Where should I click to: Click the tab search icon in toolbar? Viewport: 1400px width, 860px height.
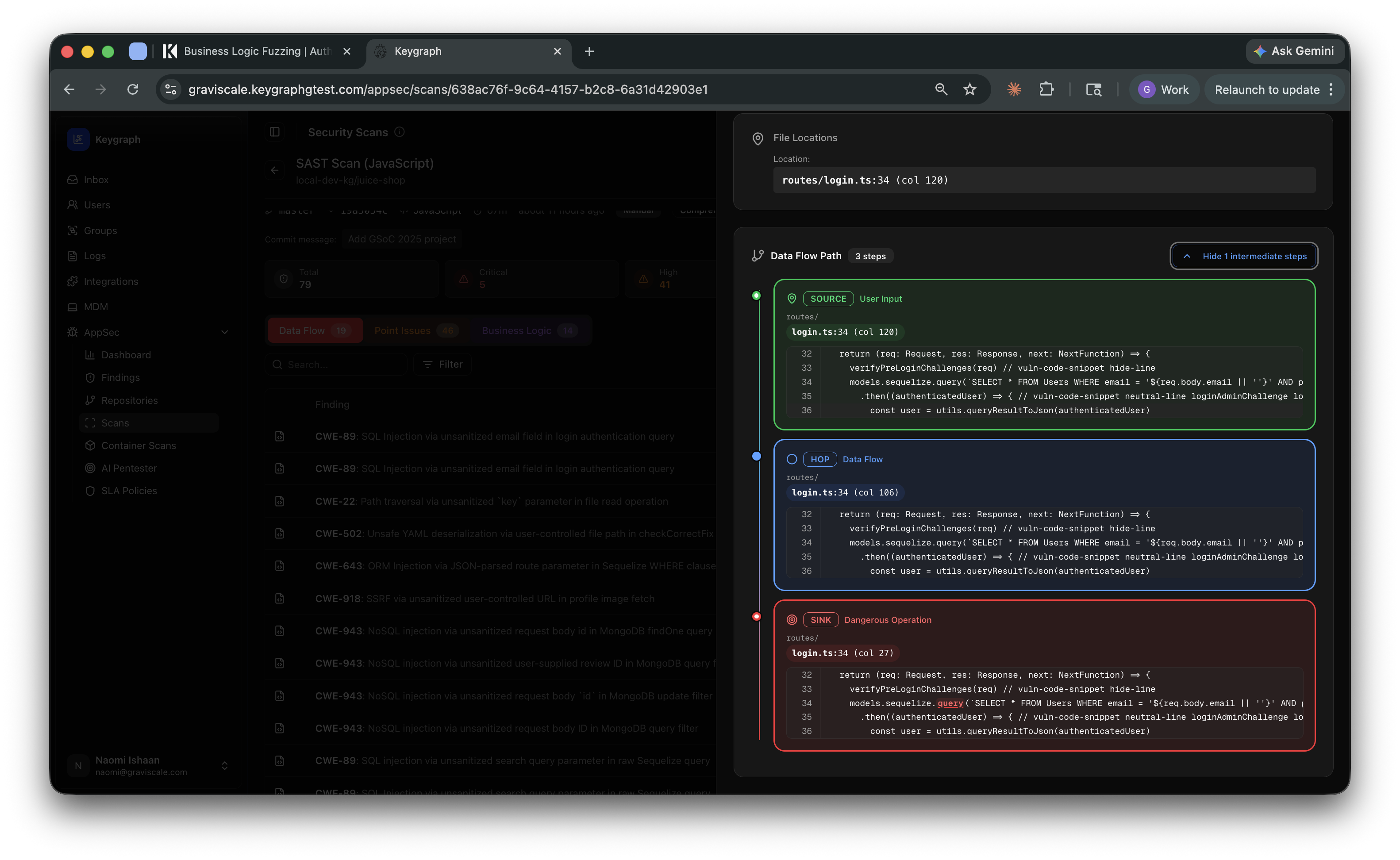tap(1093, 89)
